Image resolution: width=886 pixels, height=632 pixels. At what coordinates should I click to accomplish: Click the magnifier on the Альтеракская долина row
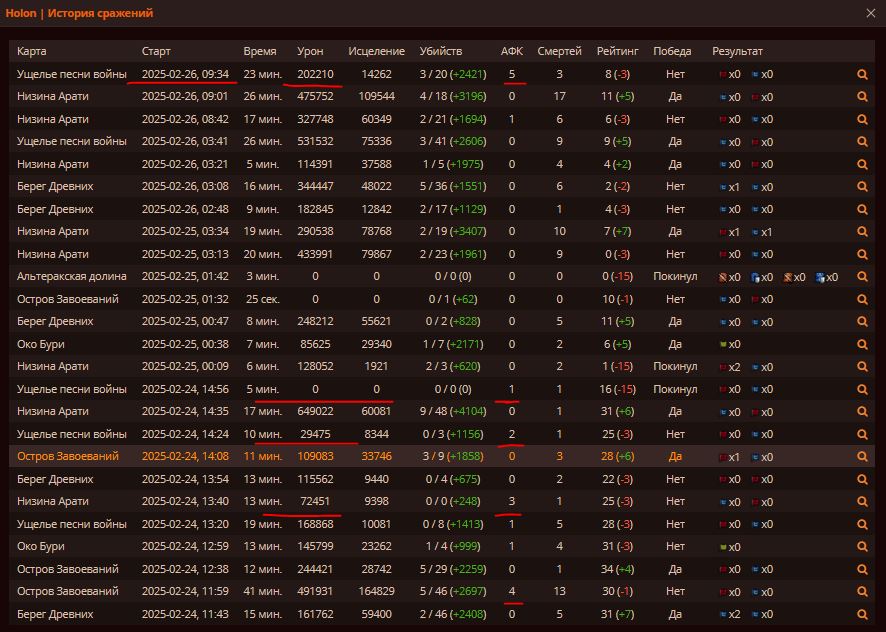tap(862, 276)
